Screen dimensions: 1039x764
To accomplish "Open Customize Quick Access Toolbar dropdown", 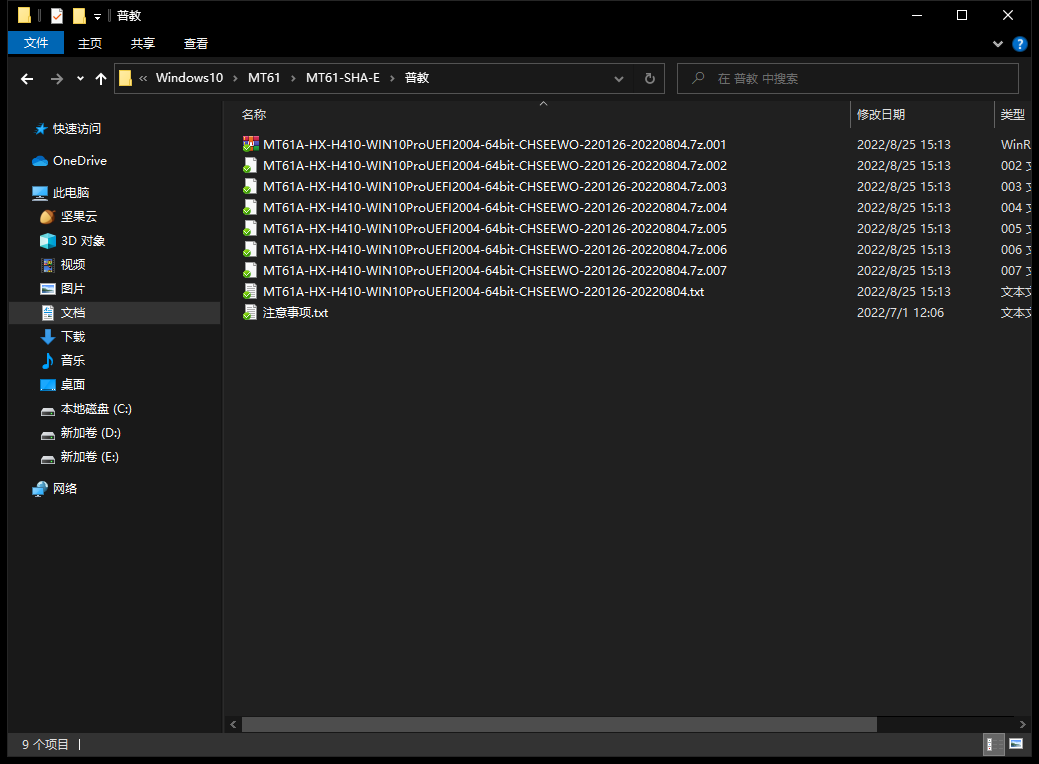I will click(97, 17).
